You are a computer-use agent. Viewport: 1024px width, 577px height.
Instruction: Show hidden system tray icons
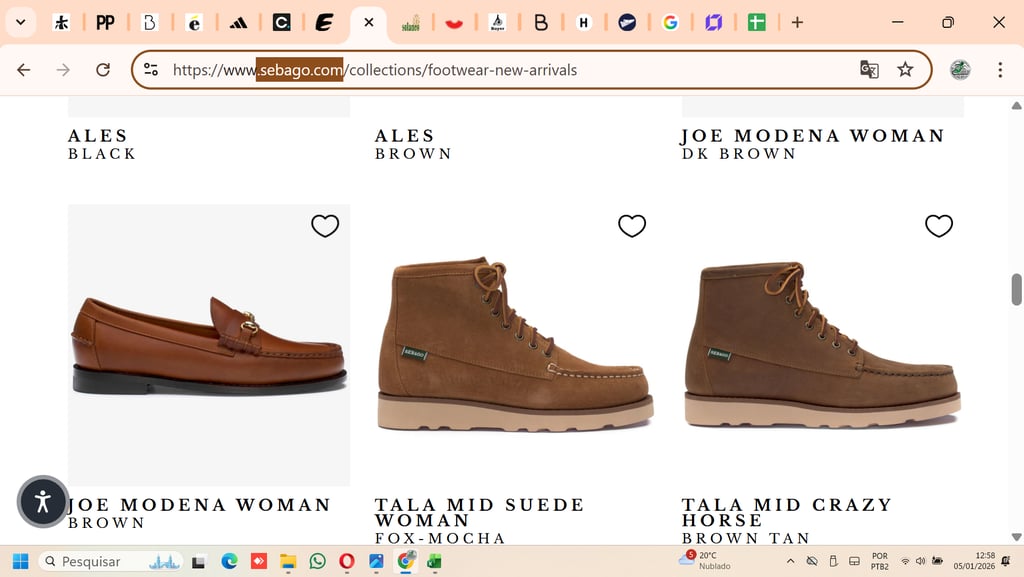790,561
